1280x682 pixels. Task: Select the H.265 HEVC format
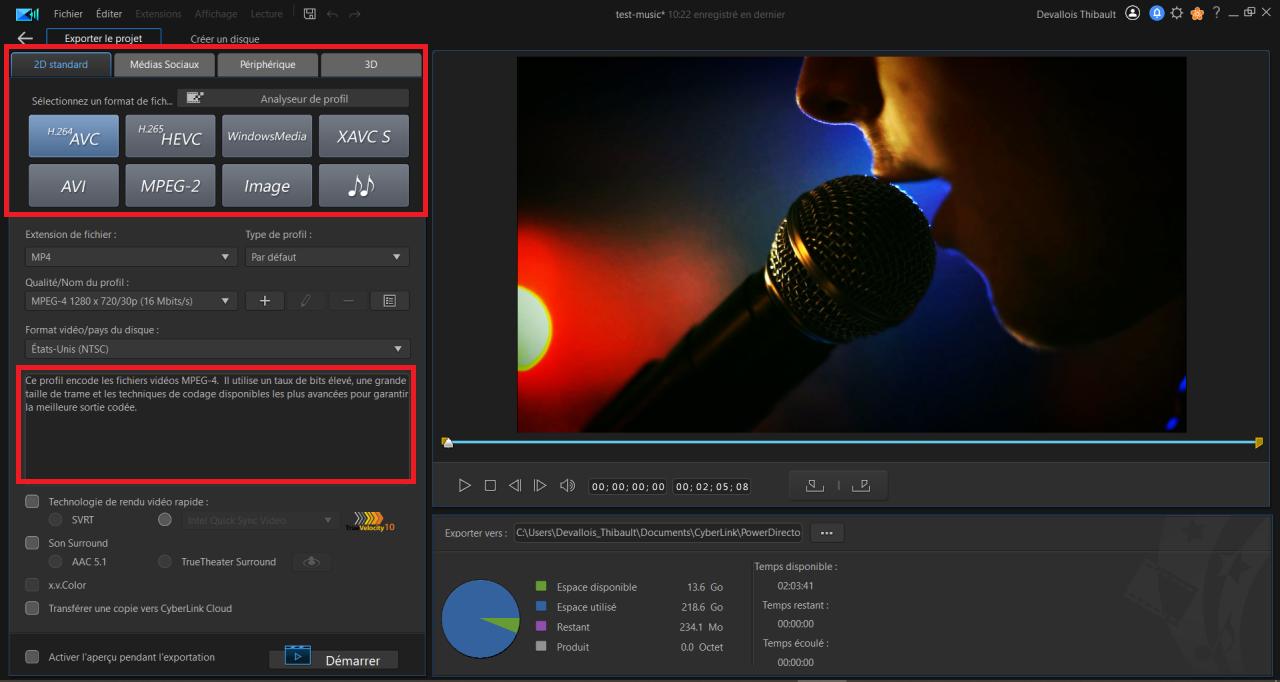pyautogui.click(x=170, y=136)
